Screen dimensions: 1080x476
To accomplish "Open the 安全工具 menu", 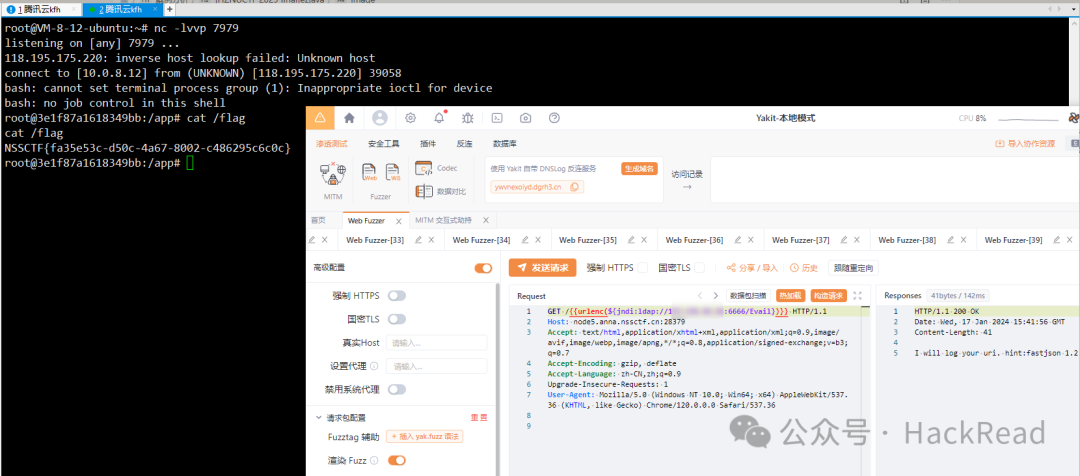I will click(384, 144).
